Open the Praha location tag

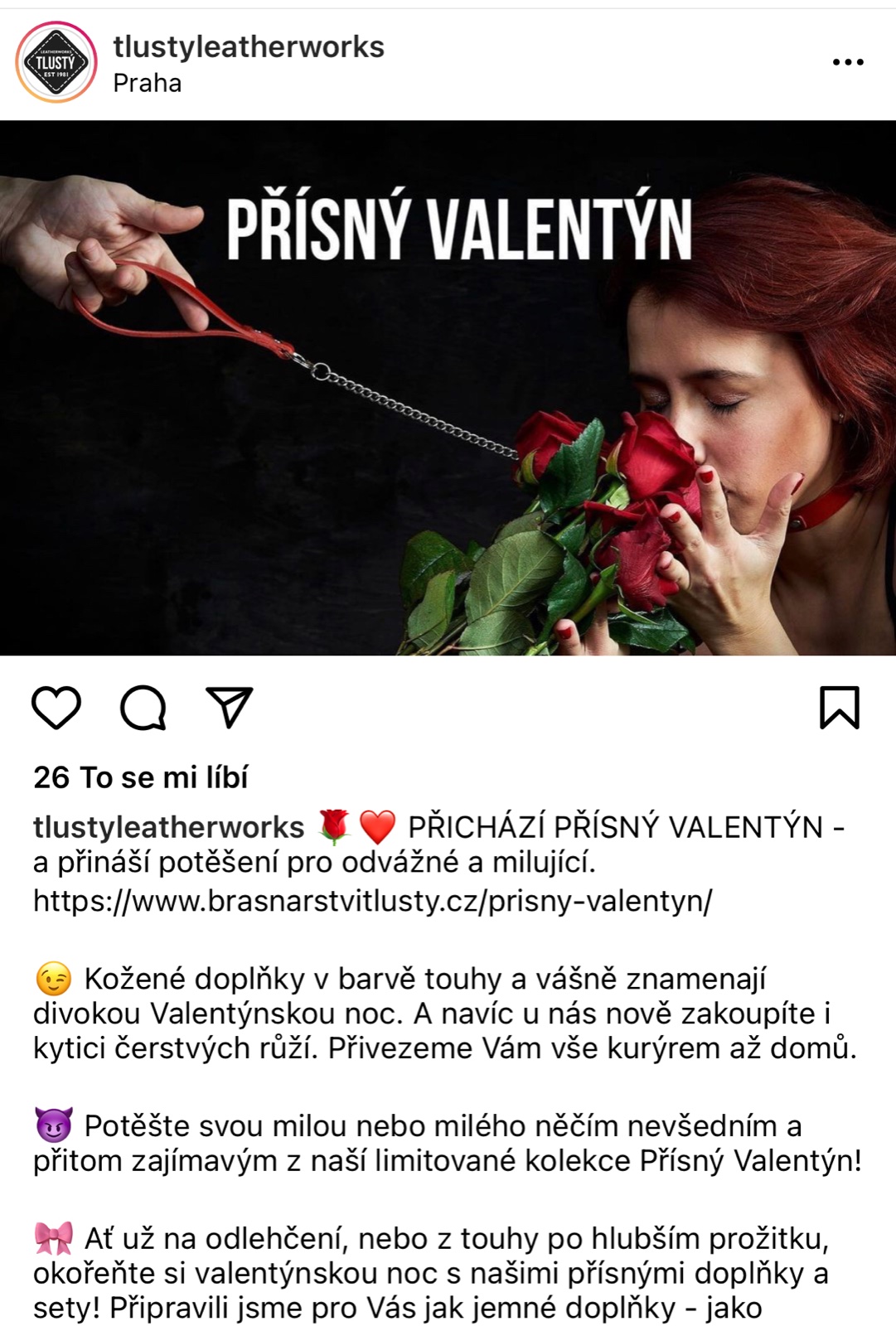coord(148,83)
